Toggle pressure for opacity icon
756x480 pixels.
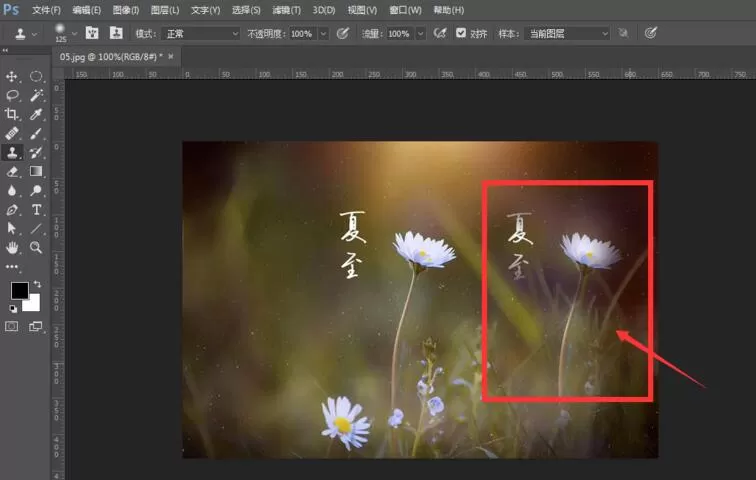342,33
